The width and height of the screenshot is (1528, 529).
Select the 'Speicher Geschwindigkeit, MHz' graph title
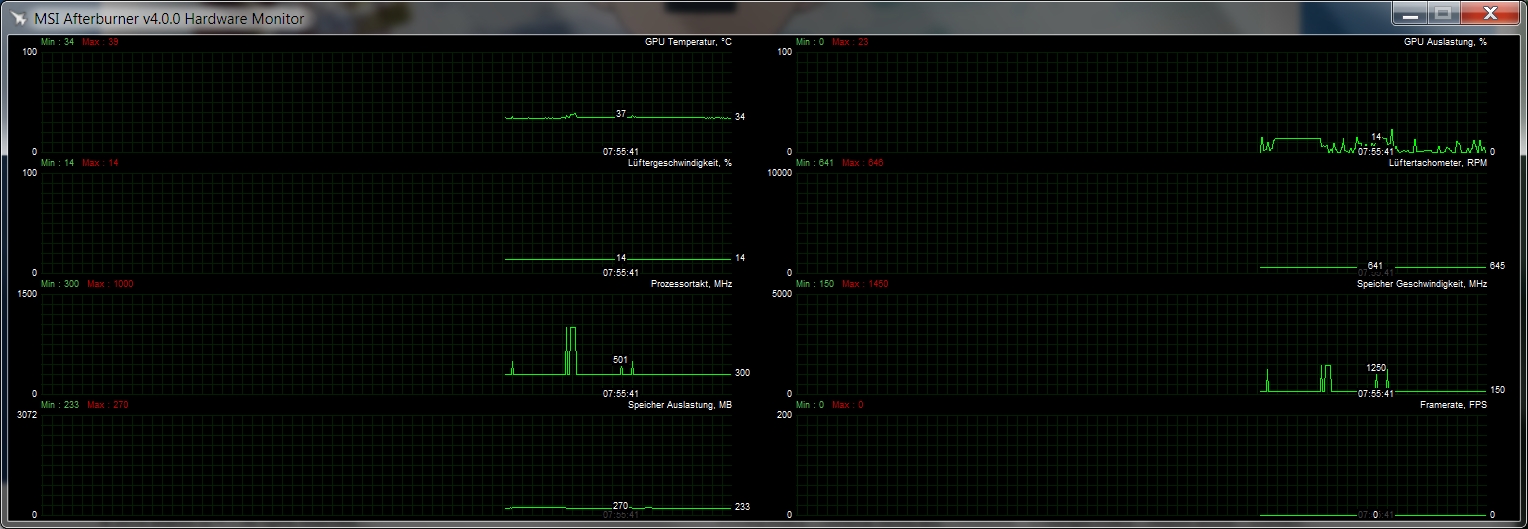click(1422, 284)
